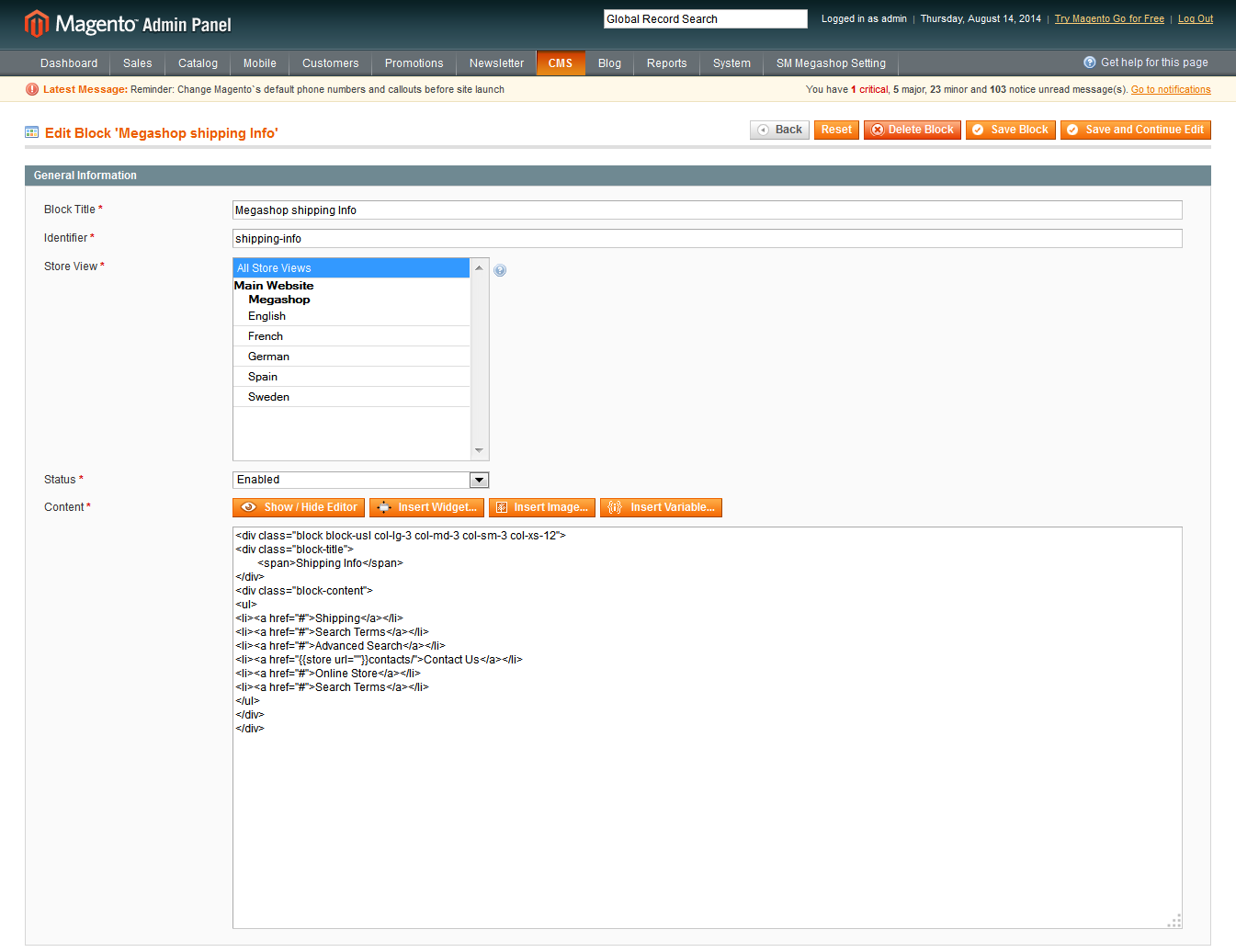Click the Insert Image button
Image resolution: width=1236 pixels, height=952 pixels.
[542, 507]
